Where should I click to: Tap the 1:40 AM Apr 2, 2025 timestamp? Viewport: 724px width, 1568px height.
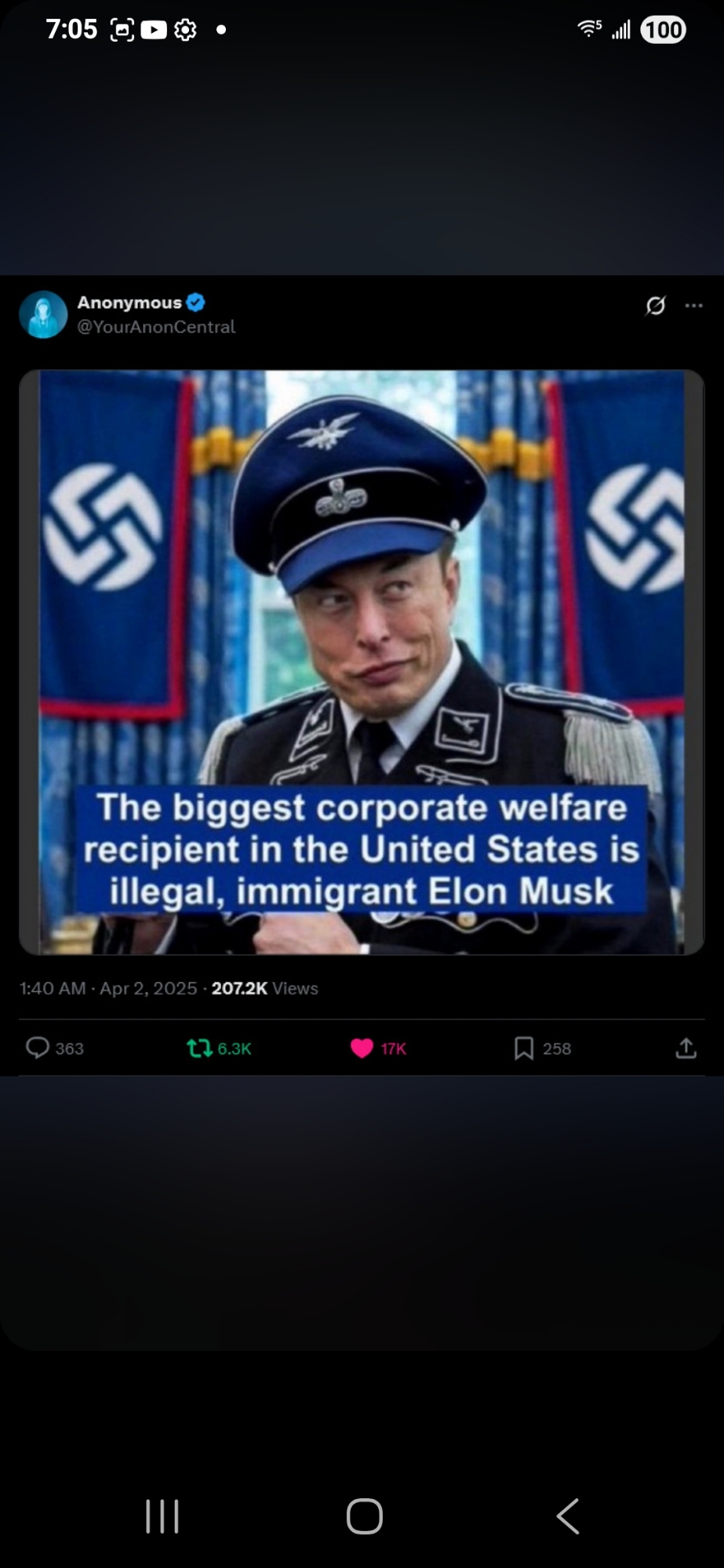click(x=108, y=988)
